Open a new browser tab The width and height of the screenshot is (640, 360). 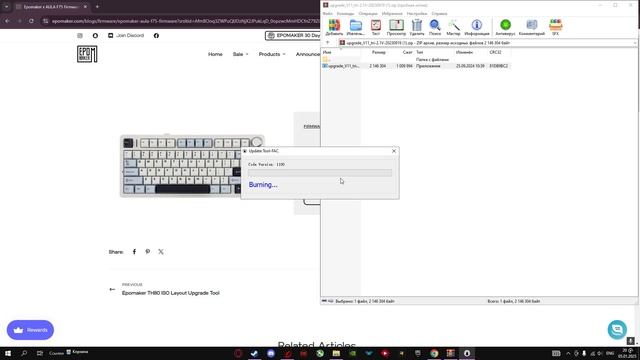point(97,7)
